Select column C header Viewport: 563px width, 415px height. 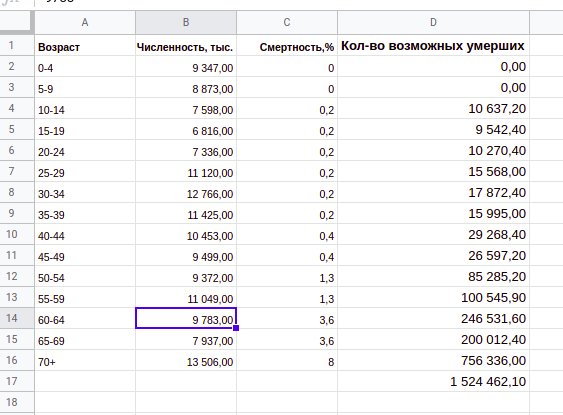[287, 22]
